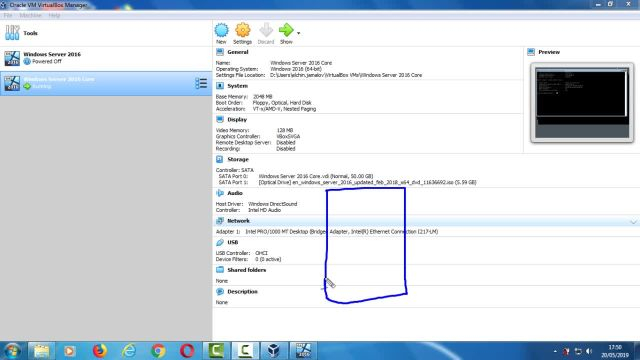Open the Description heading link
This screenshot has width=640, height=360.
tap(242, 292)
